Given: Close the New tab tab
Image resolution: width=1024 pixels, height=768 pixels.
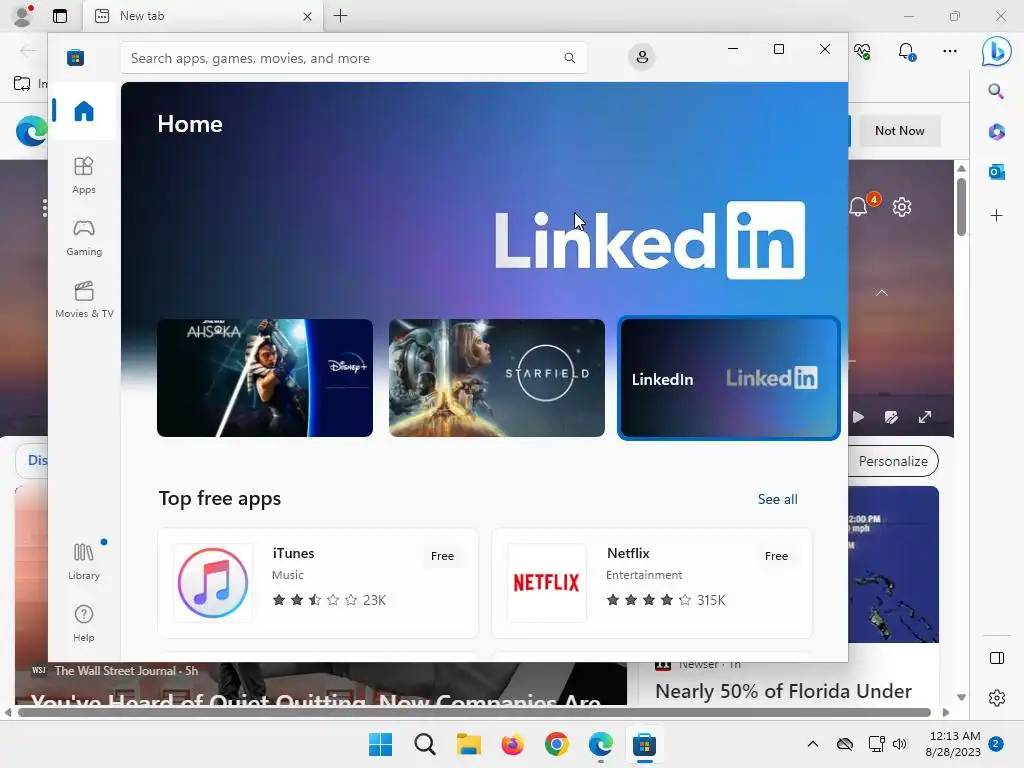Looking at the screenshot, I should pos(307,16).
